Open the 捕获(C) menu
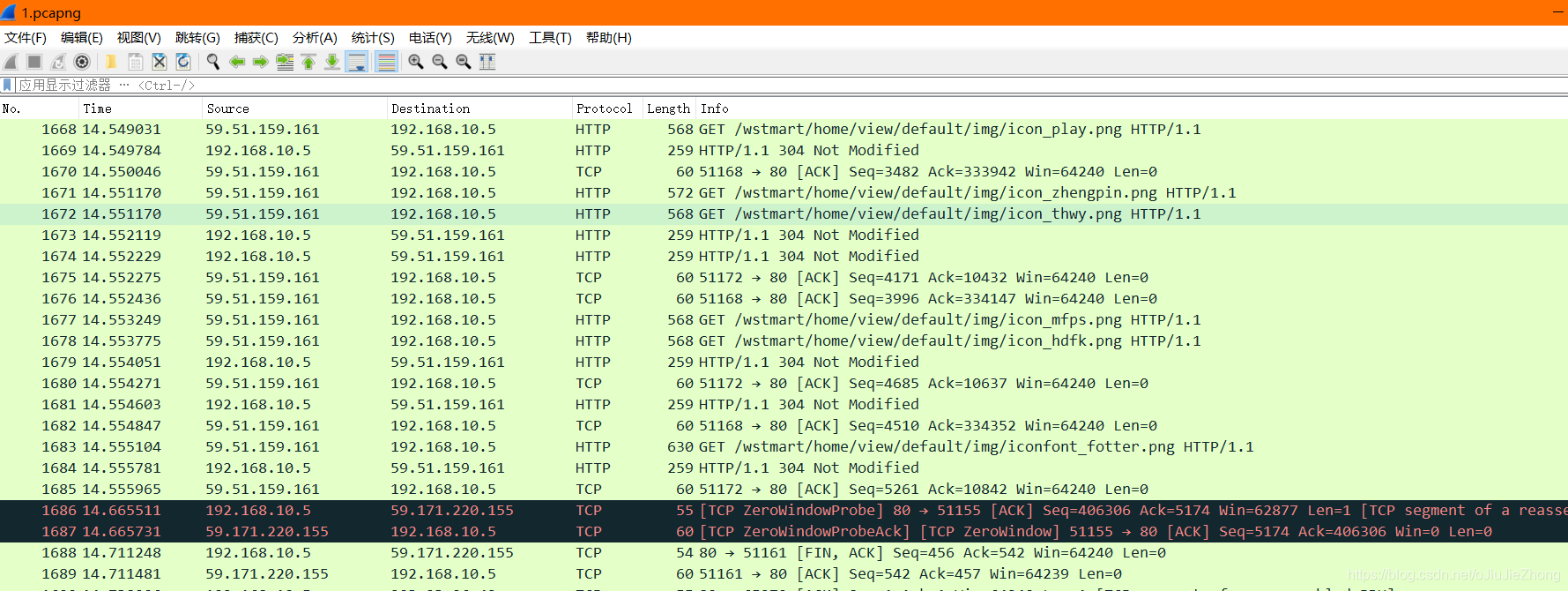Screen dimensions: 1568x591 [256, 38]
